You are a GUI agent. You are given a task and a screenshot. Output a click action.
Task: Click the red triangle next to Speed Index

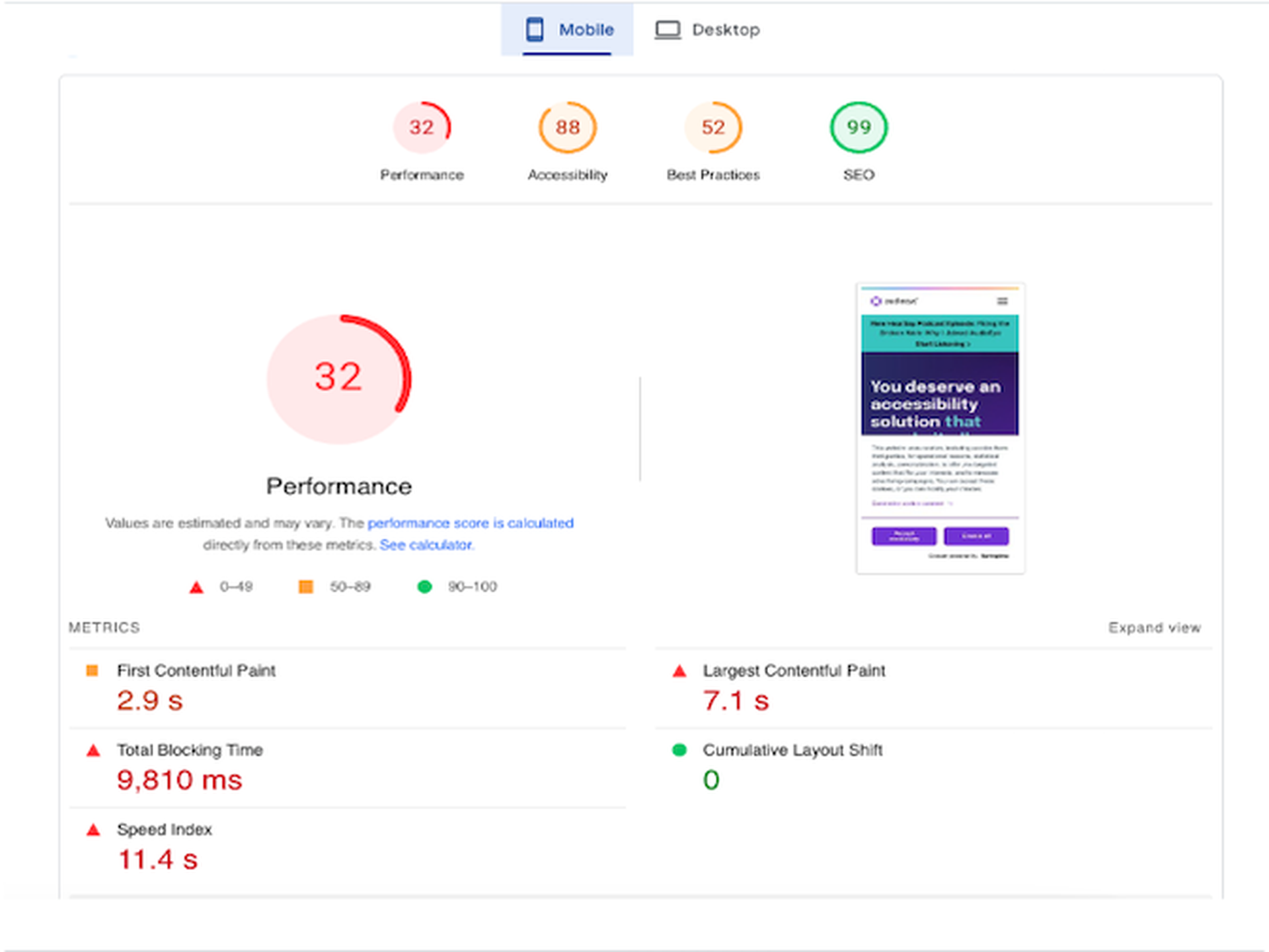coord(93,829)
